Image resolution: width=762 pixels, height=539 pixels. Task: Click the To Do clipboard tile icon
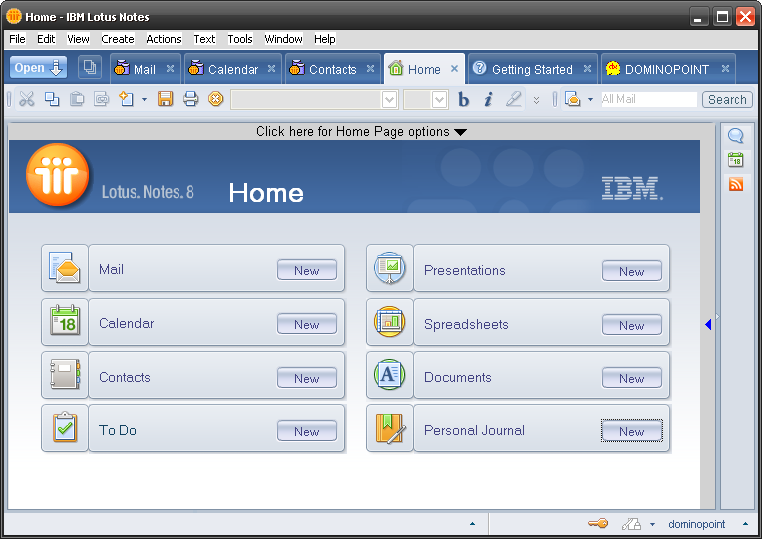click(65, 427)
